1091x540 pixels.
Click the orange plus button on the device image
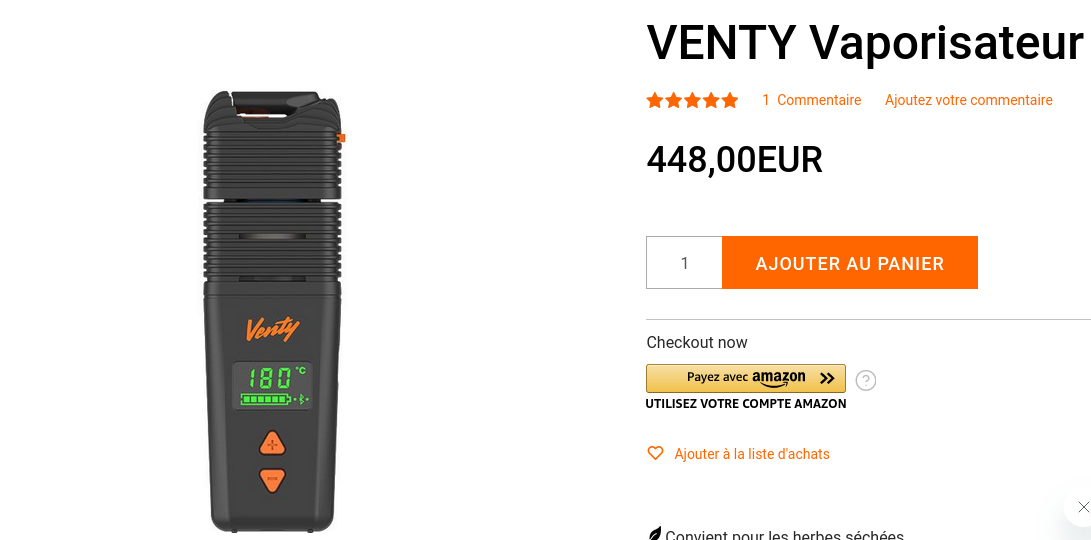[273, 444]
